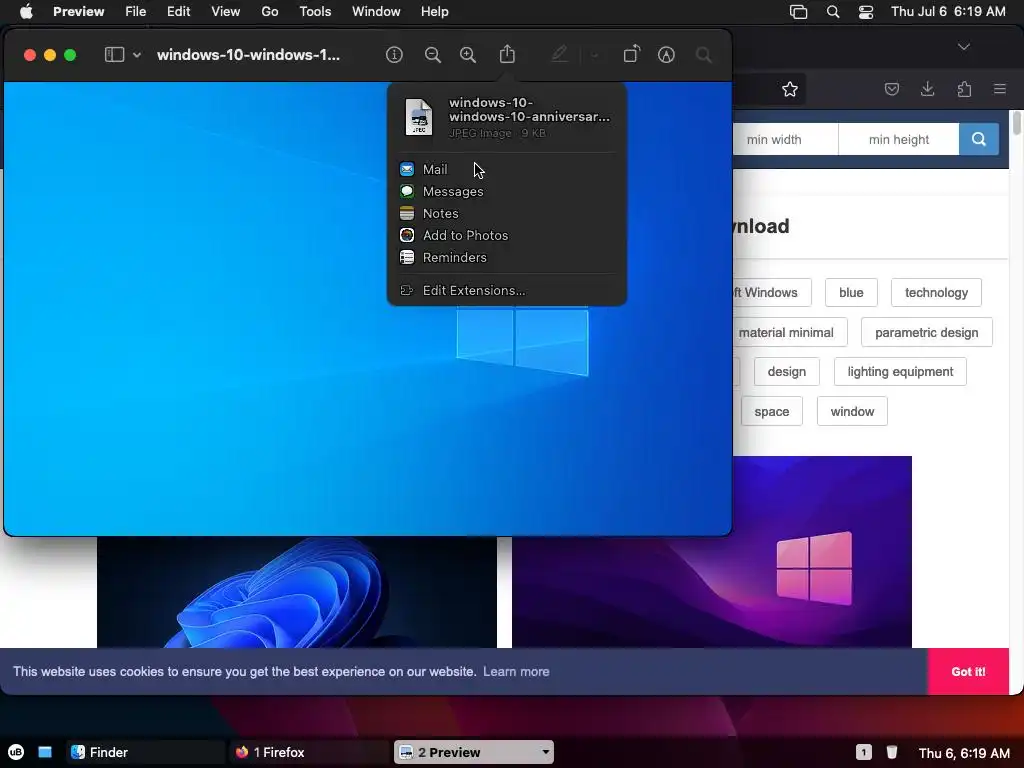Choose Add to Photos in share menu
Image resolution: width=1024 pixels, height=768 pixels.
pos(507,235)
